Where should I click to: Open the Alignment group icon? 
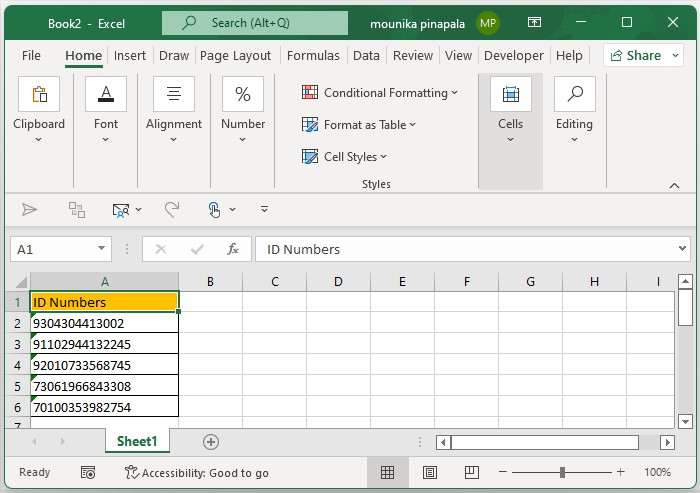pyautogui.click(x=173, y=110)
